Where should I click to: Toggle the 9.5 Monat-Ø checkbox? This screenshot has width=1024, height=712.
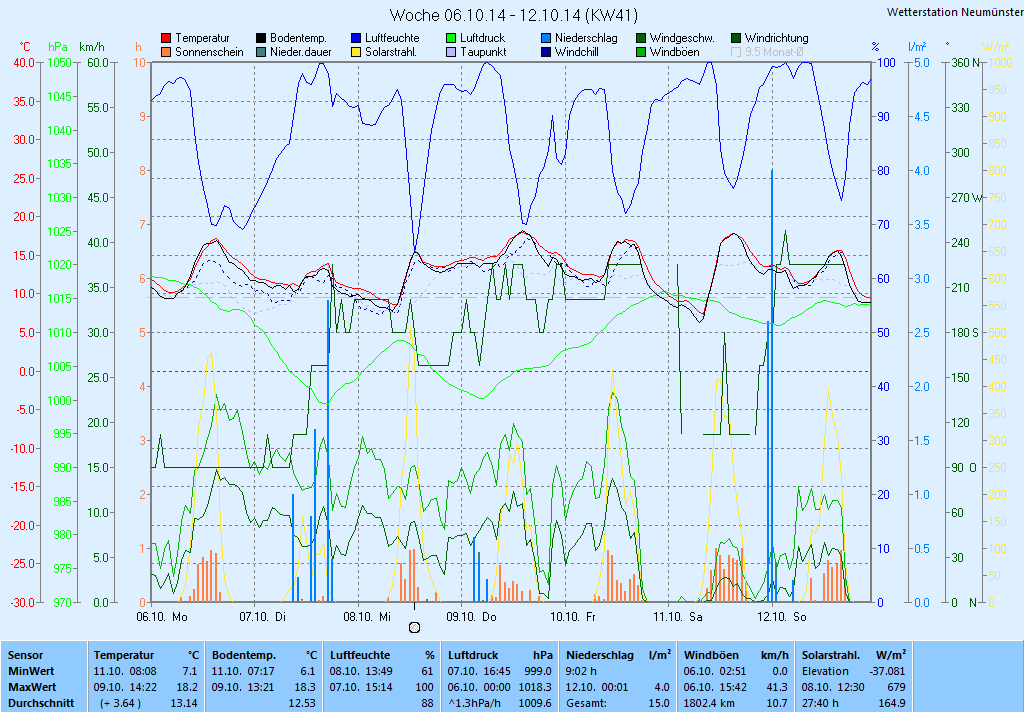click(x=736, y=52)
